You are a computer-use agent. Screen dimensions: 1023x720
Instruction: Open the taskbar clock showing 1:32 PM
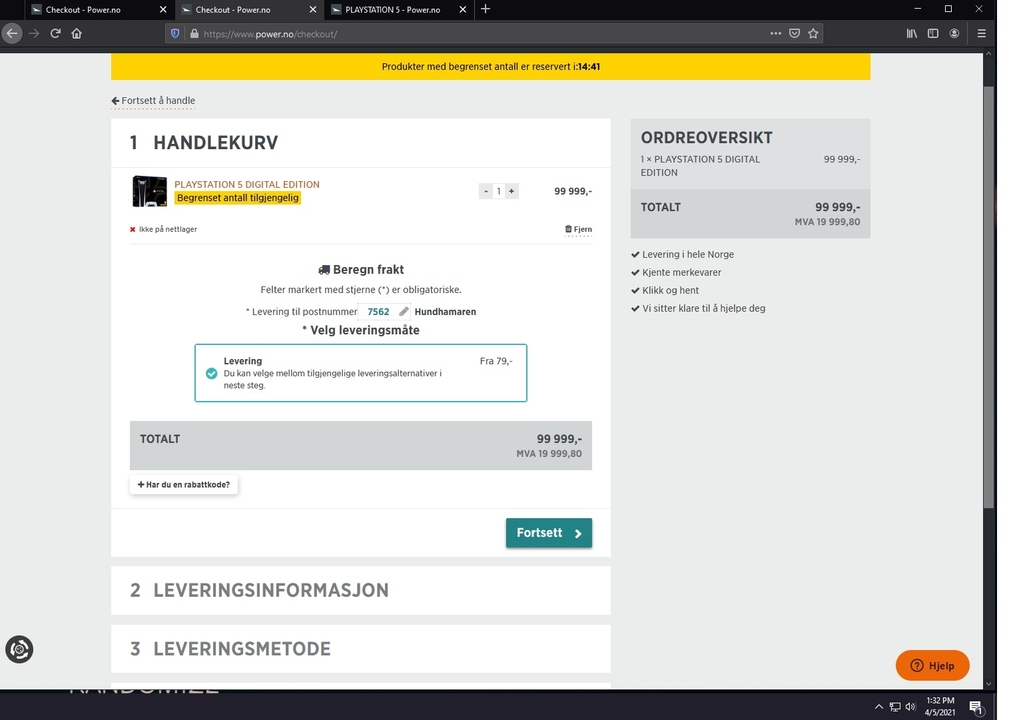(x=940, y=706)
